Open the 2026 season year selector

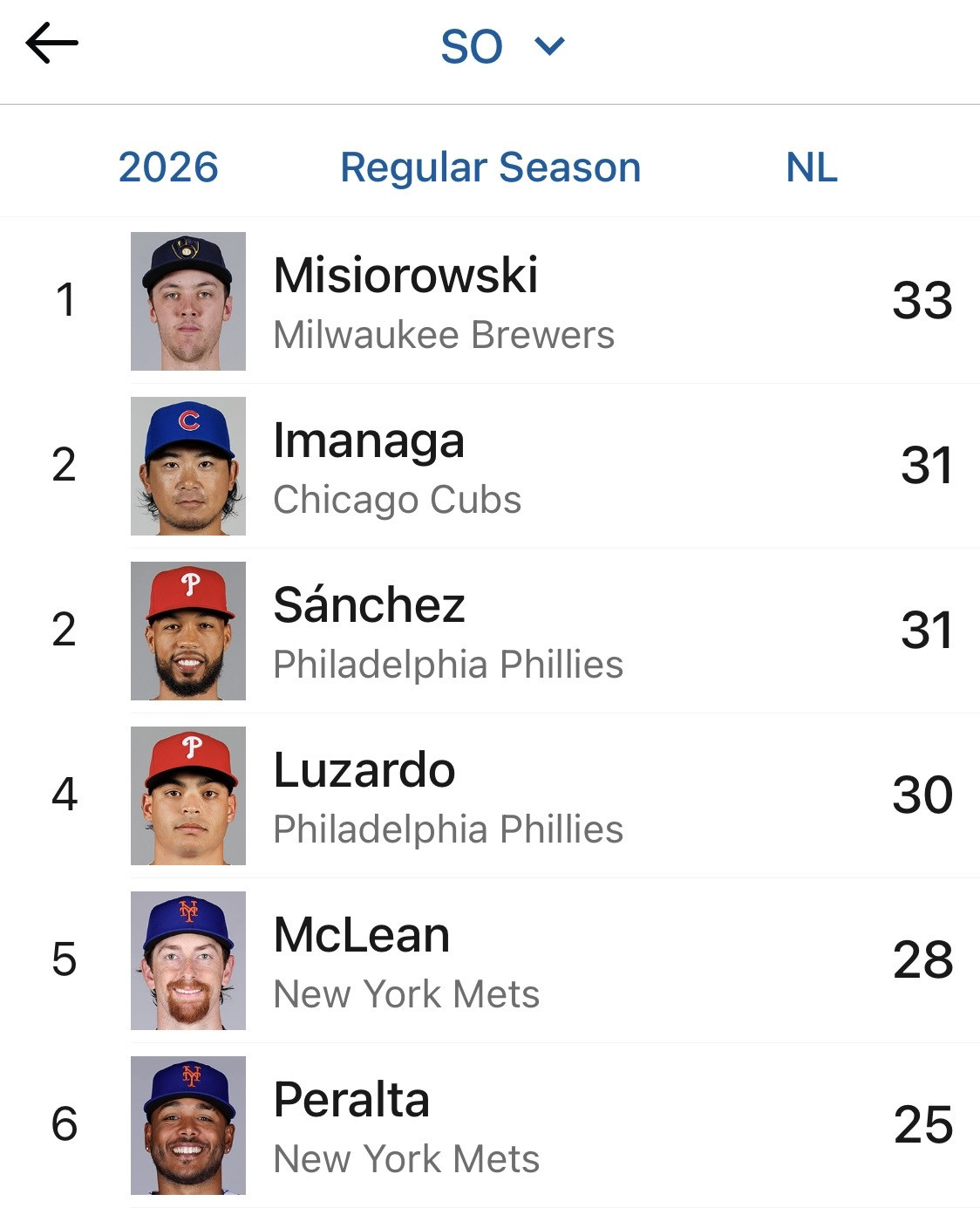[x=168, y=167]
